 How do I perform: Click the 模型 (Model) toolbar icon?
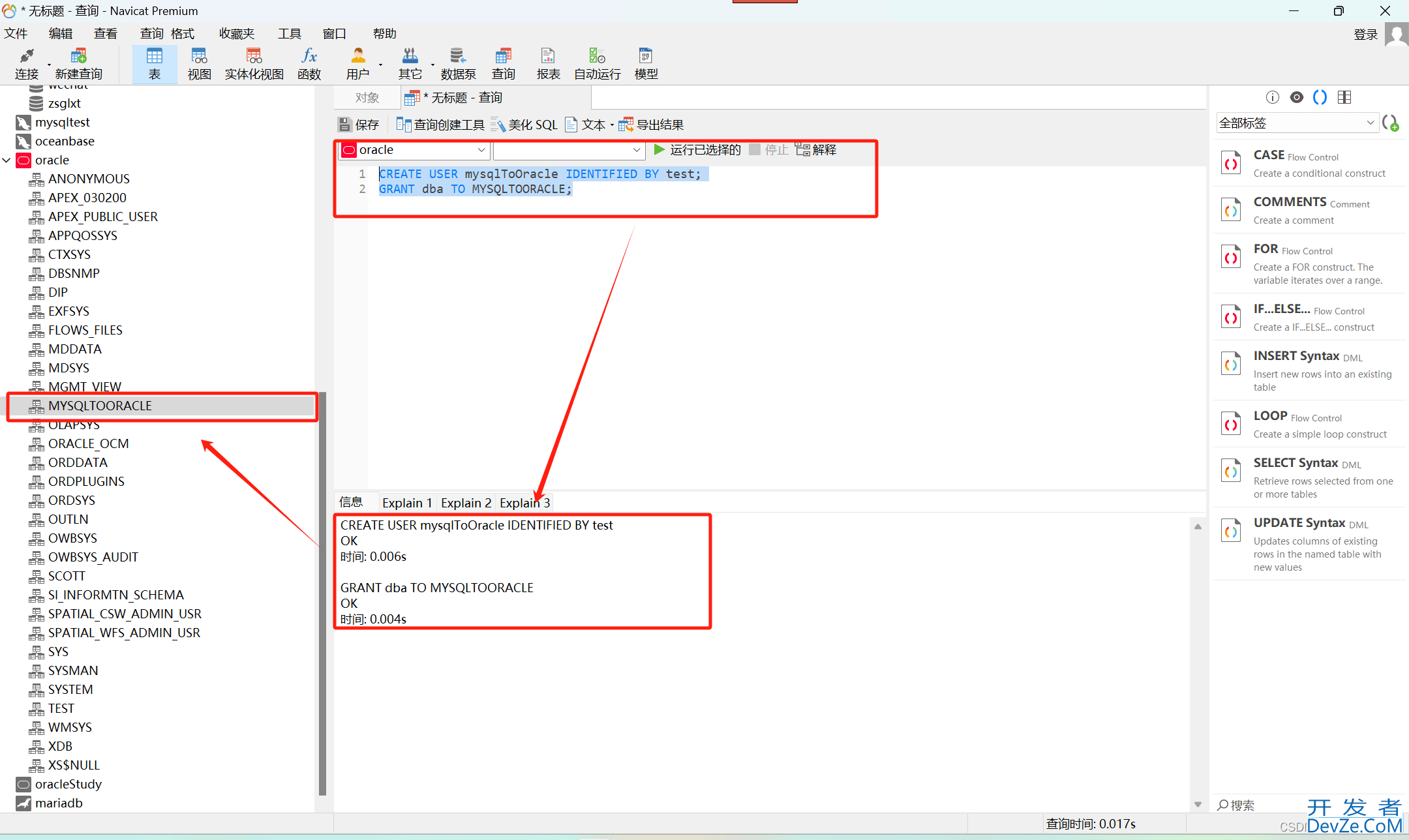point(646,64)
